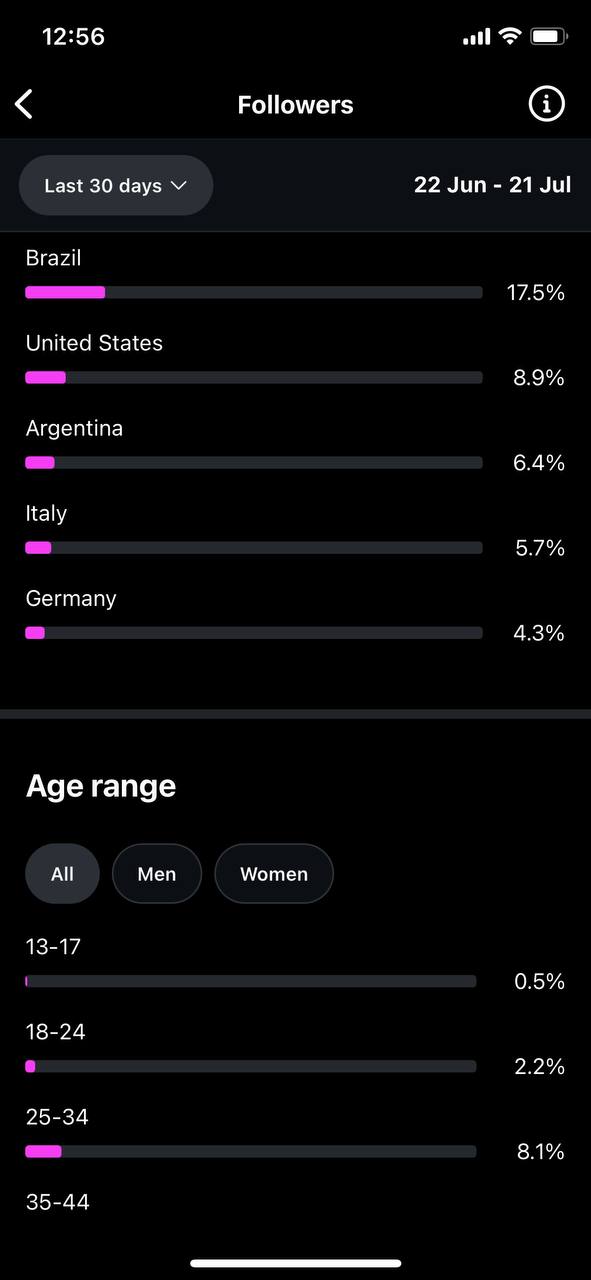Open the Last 30 days dropdown
This screenshot has width=591, height=1280.
(116, 185)
